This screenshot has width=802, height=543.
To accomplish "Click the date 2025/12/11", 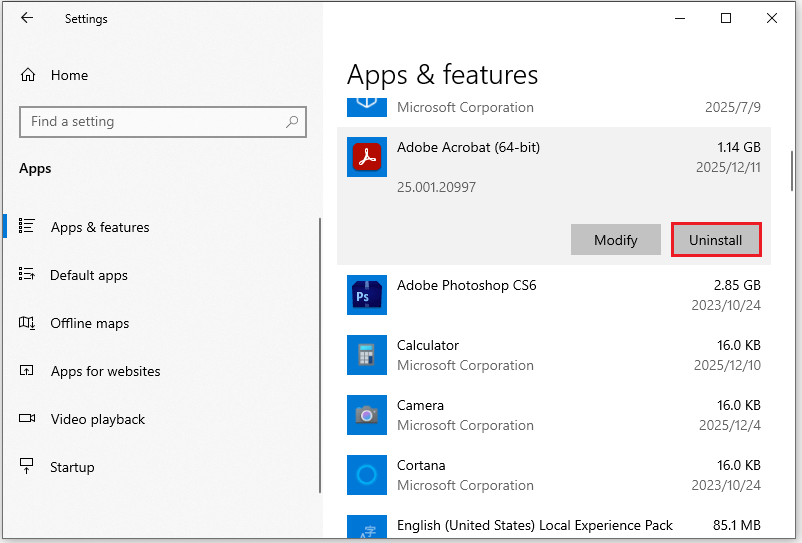I will [728, 167].
